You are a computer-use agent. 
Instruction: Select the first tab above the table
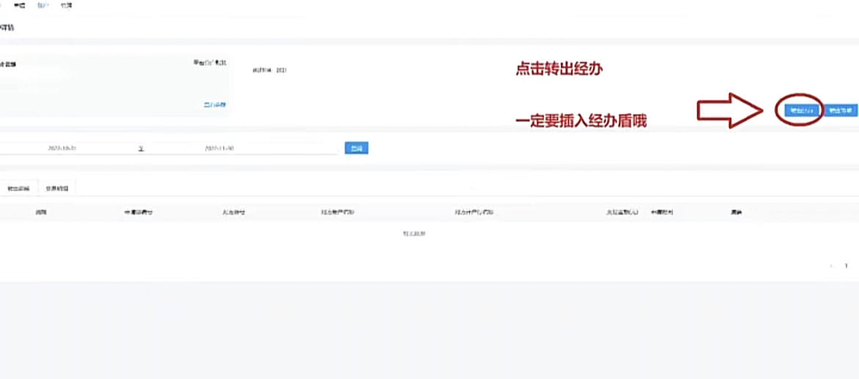coord(19,188)
